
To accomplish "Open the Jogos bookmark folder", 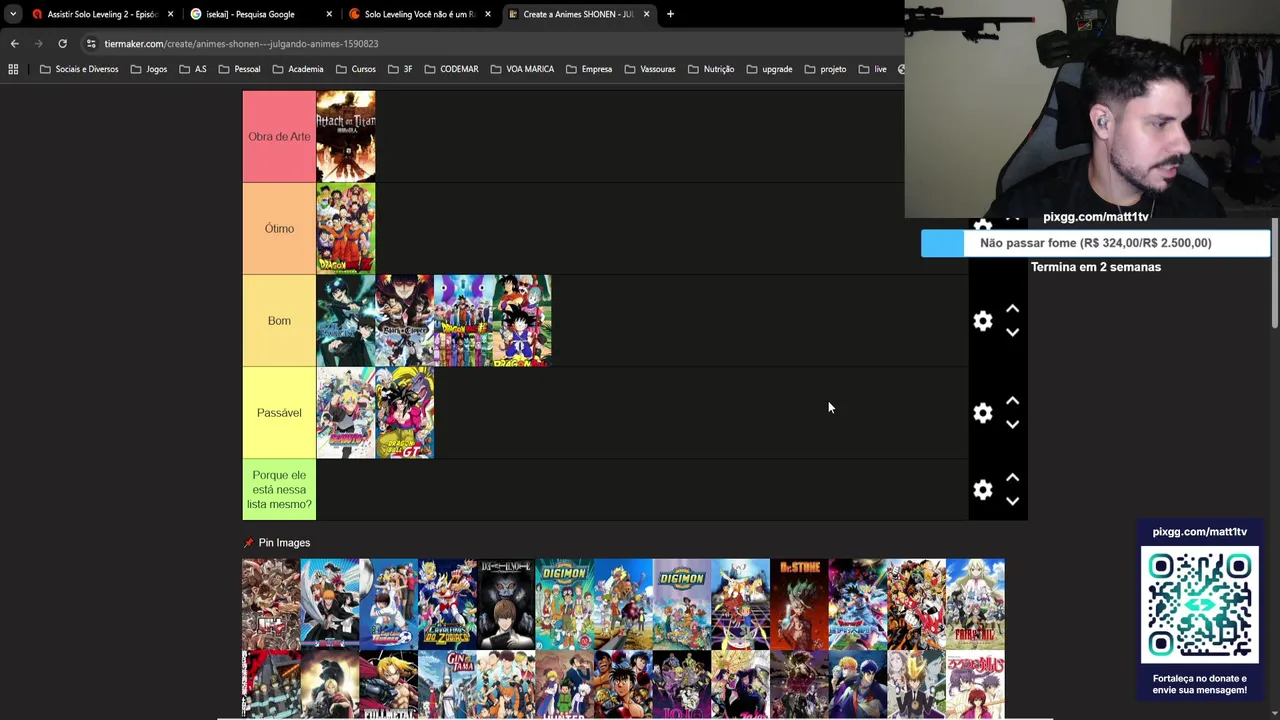I will (149, 69).
